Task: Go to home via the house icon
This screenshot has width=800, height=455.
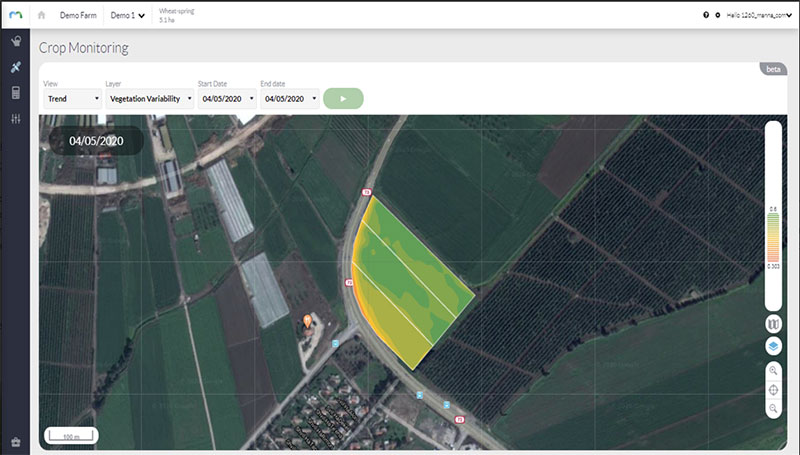Action: coord(41,16)
